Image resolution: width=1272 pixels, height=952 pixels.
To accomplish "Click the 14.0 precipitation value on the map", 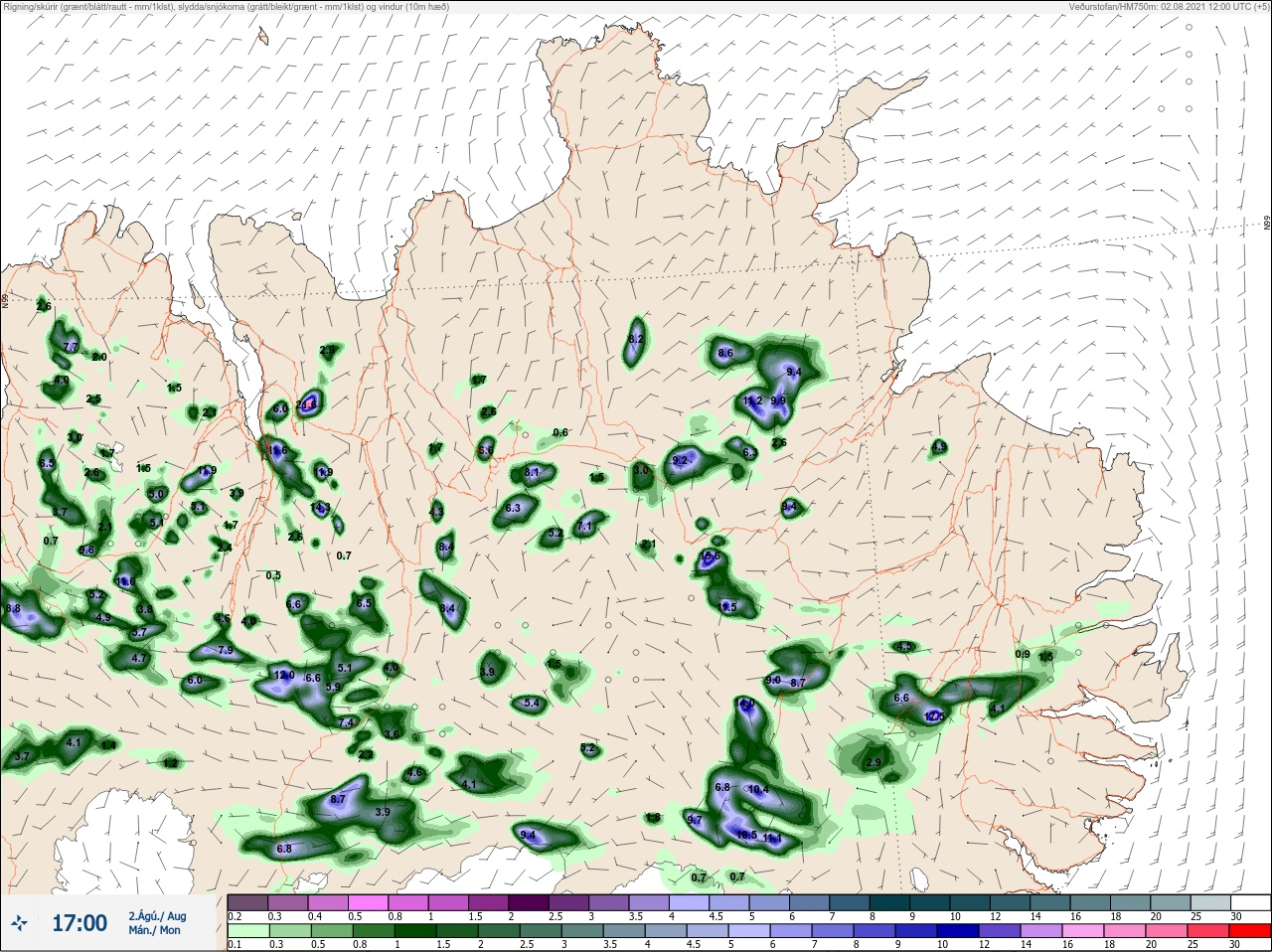I will [744, 703].
